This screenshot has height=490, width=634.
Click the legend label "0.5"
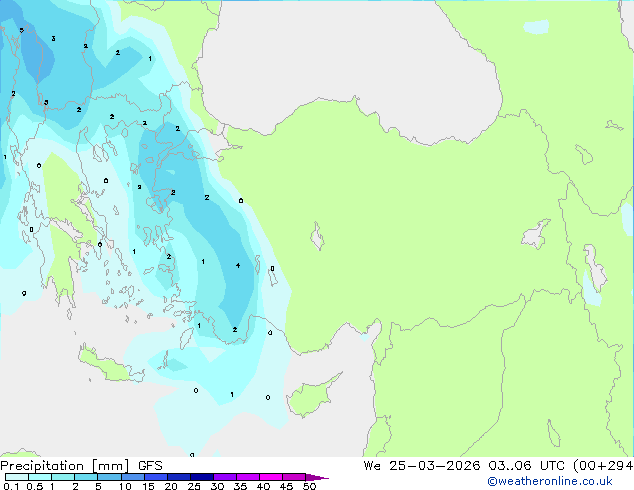[35, 486]
